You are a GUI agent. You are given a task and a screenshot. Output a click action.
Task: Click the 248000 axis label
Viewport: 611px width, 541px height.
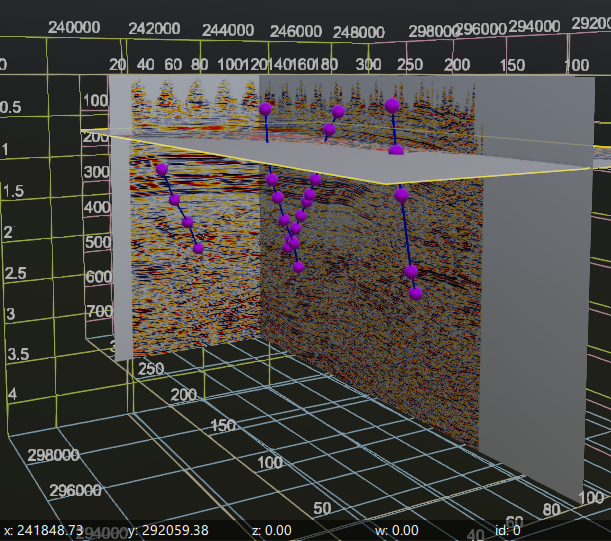pos(358,32)
